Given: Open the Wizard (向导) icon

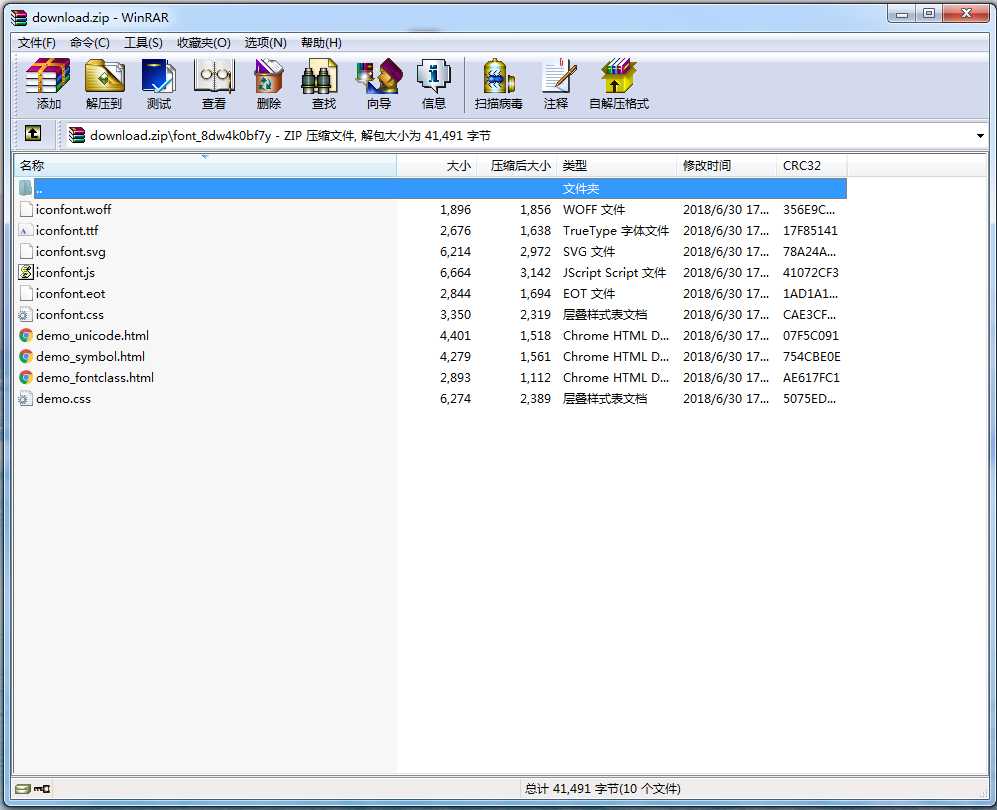Looking at the screenshot, I should pos(378,83).
